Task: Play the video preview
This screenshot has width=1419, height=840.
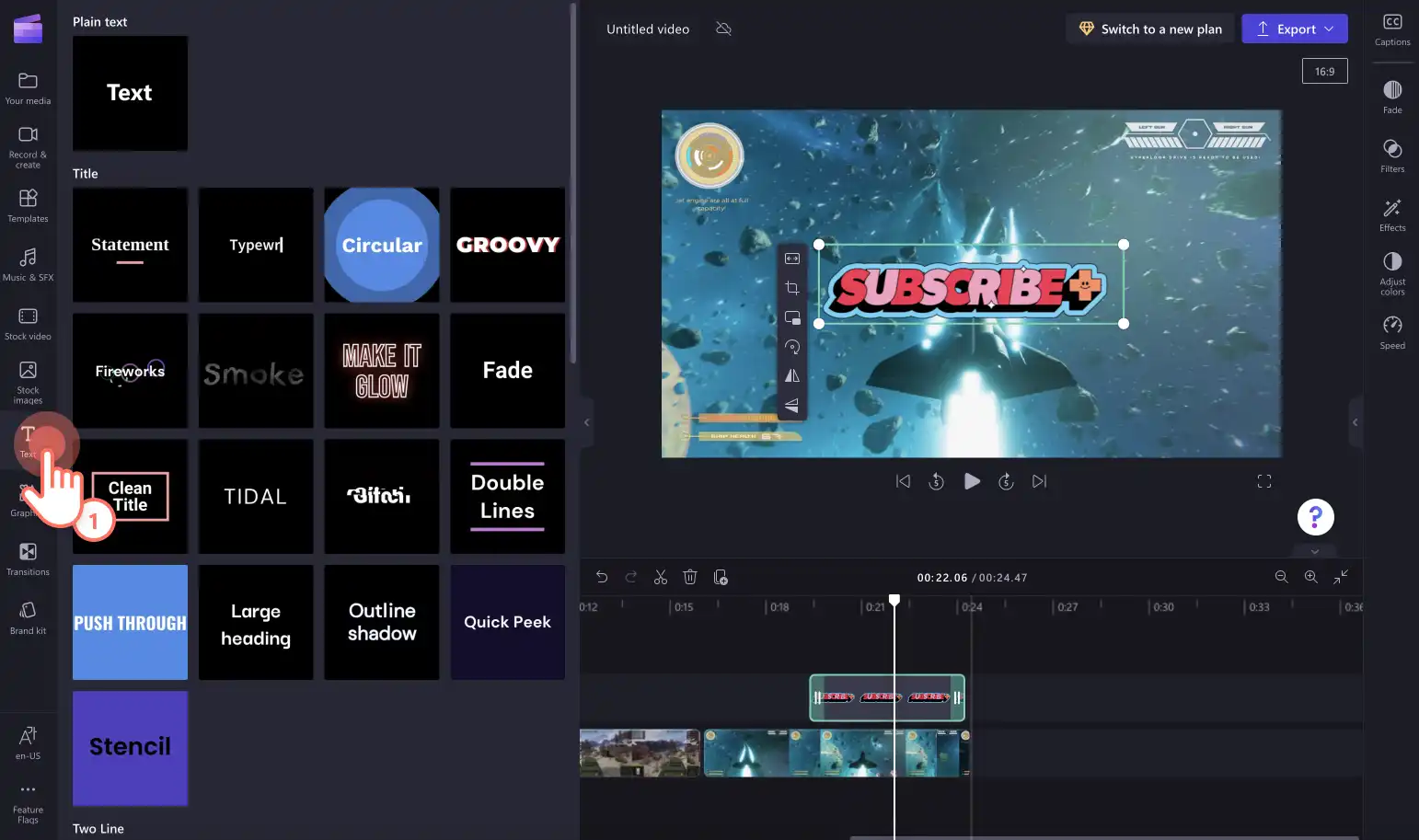Action: [x=972, y=481]
